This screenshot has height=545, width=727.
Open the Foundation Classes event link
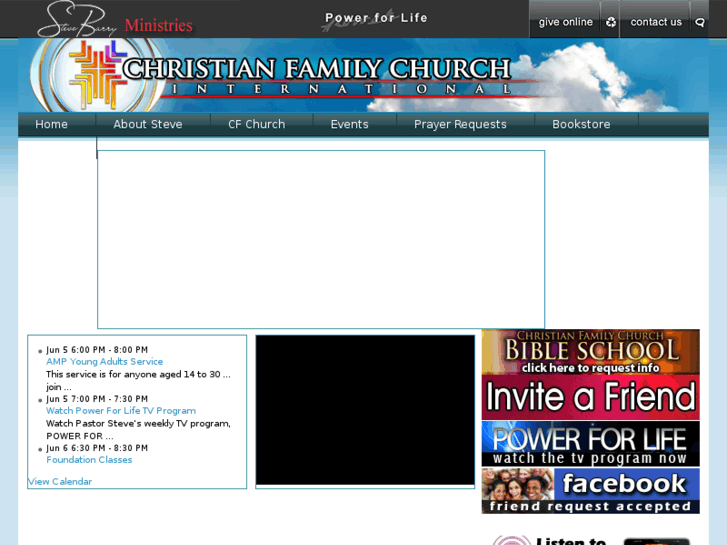click(89, 460)
